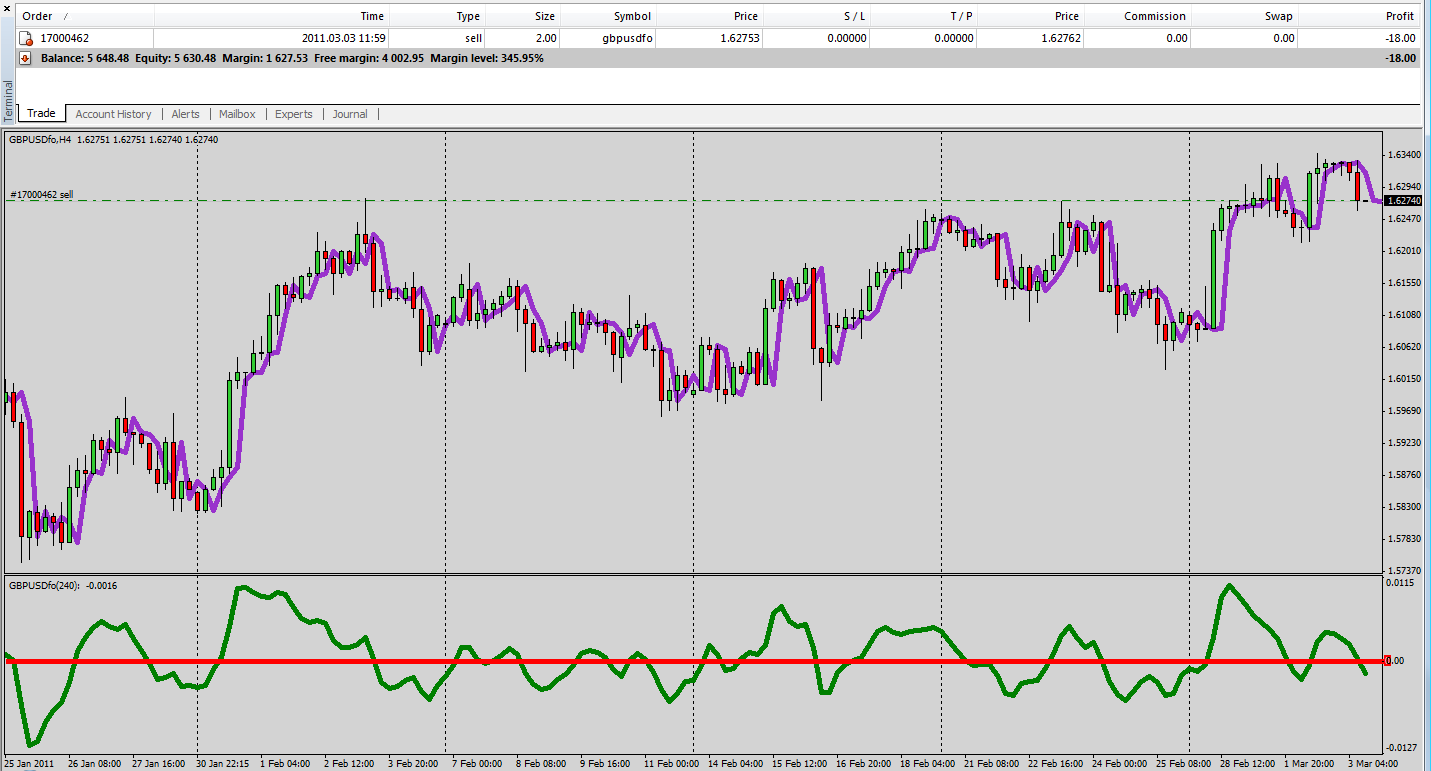Click the open price 1.62753
This screenshot has width=1431, height=771.
[739, 38]
